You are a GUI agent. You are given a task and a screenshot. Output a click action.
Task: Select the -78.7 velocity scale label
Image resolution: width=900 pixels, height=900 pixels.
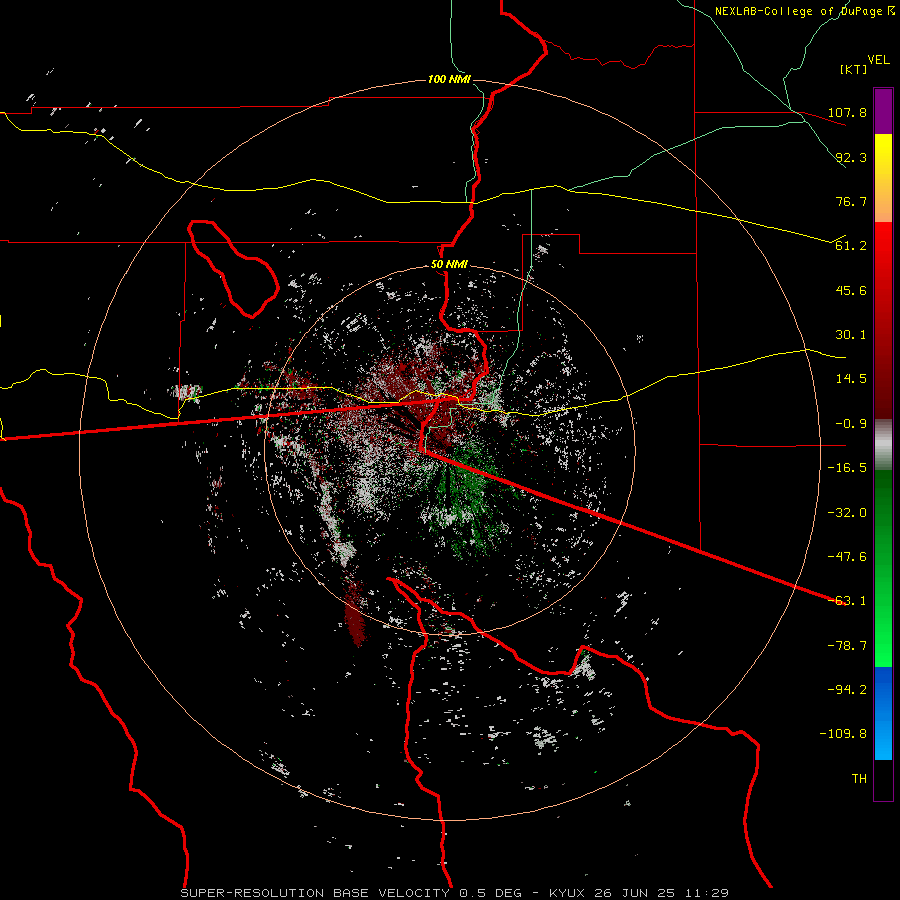[x=847, y=646]
